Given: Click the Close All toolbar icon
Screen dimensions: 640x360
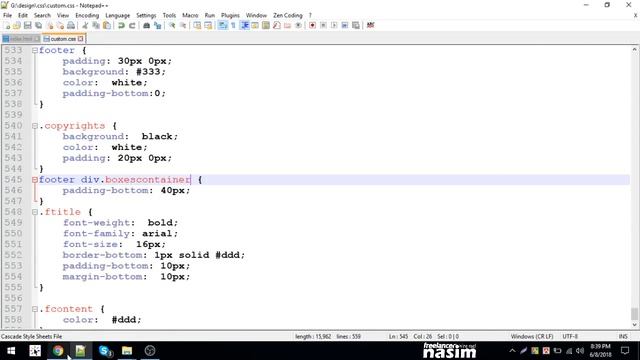Looking at the screenshot, I should pyautogui.click(x=60, y=25).
